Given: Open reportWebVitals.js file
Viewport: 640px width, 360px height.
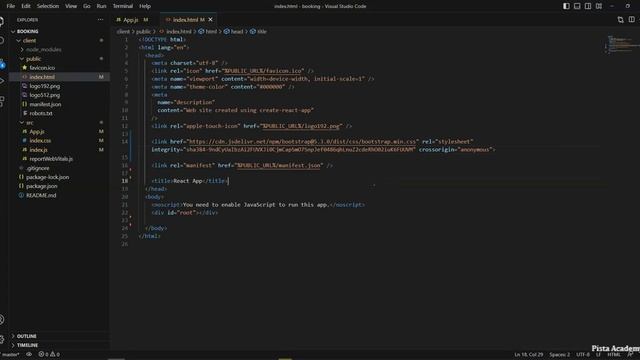Looking at the screenshot, I should pos(51,159).
